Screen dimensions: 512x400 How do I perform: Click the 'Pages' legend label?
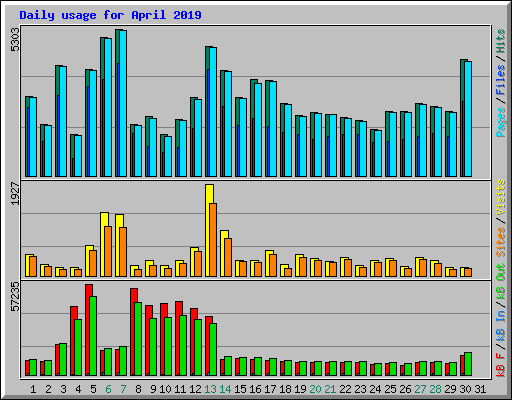501,122
